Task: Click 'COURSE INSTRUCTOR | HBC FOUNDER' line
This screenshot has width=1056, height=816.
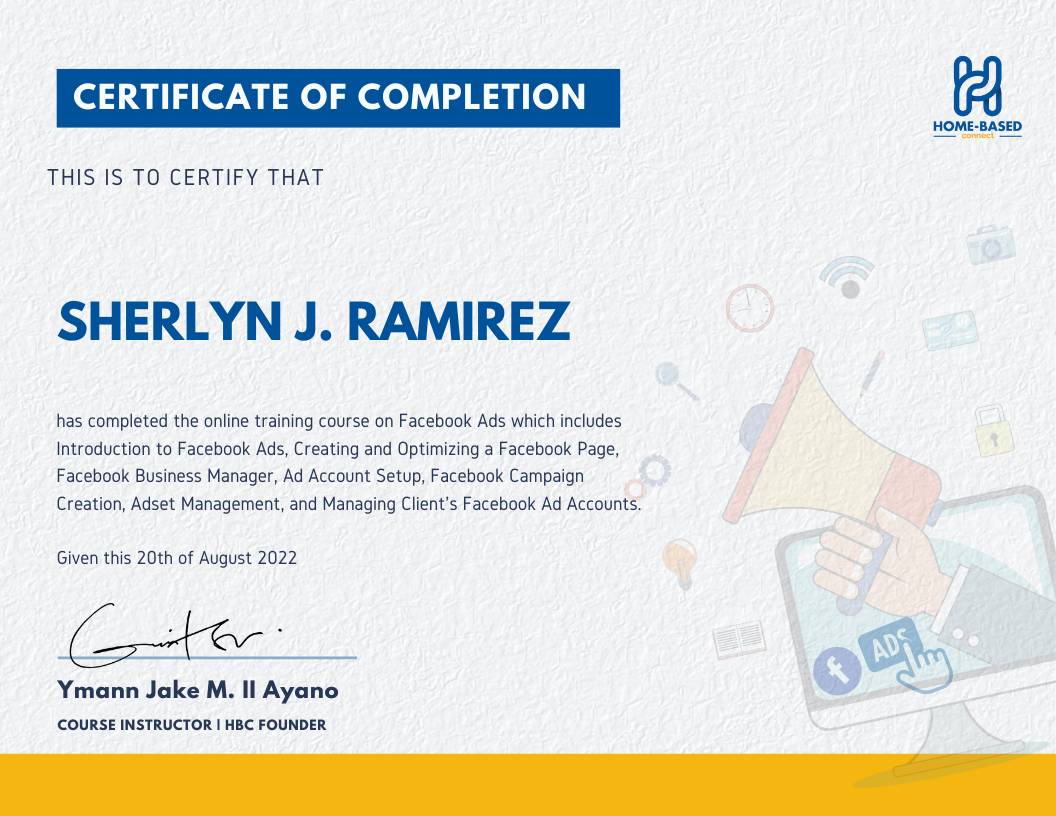Action: coord(192,725)
